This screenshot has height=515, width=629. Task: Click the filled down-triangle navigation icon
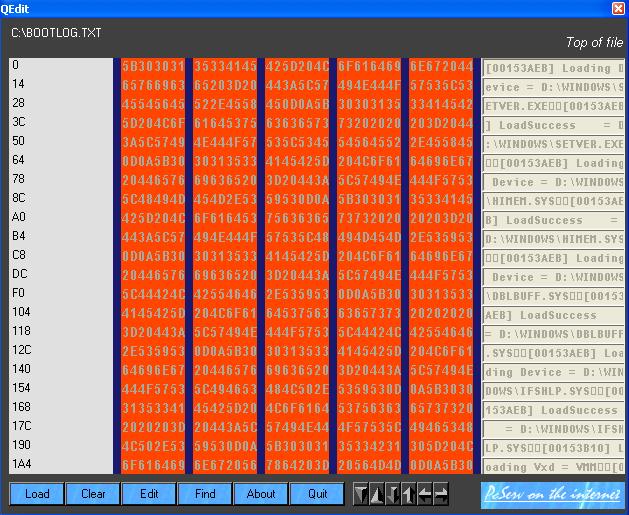pyautogui.click(x=361, y=494)
